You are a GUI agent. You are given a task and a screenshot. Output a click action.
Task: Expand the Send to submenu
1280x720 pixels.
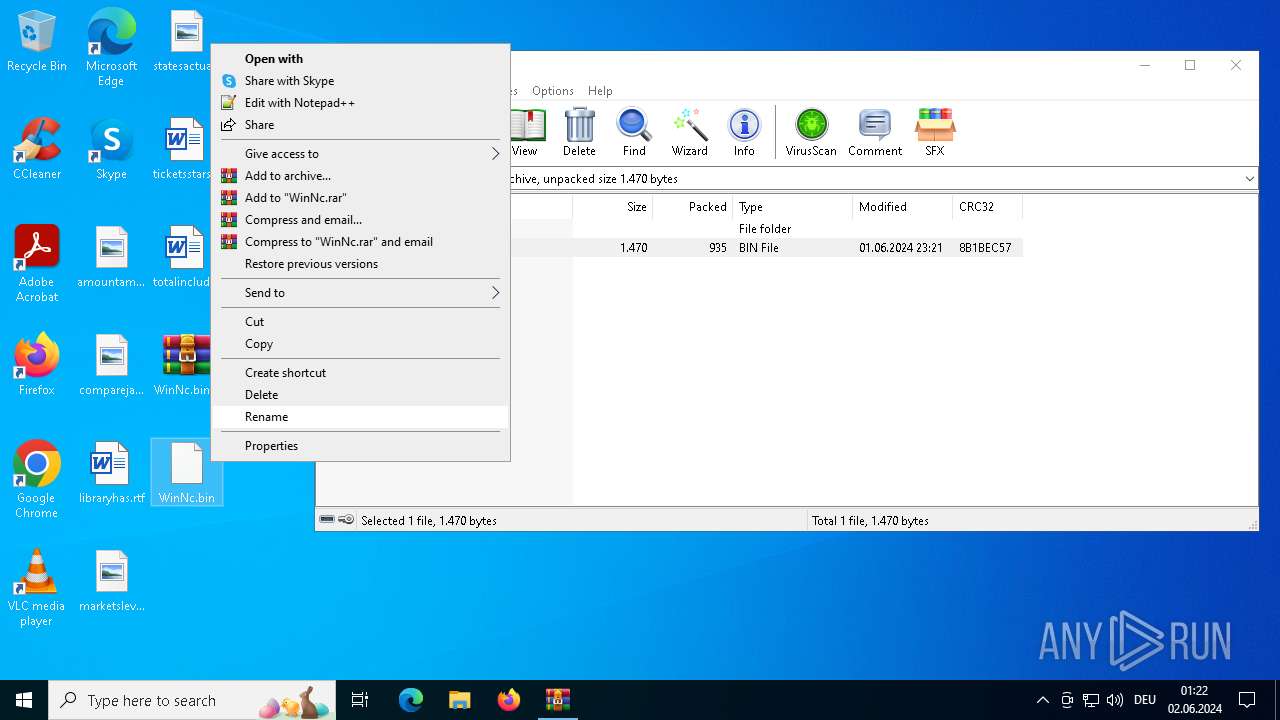[x=360, y=293]
